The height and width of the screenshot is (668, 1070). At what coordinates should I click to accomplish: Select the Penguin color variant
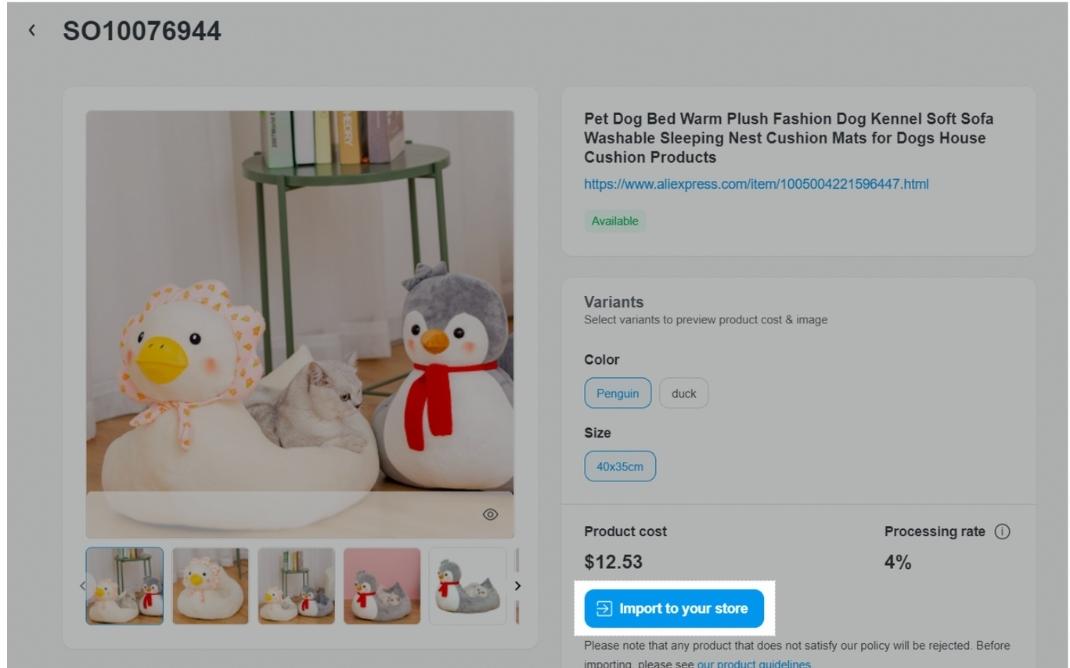coord(617,393)
